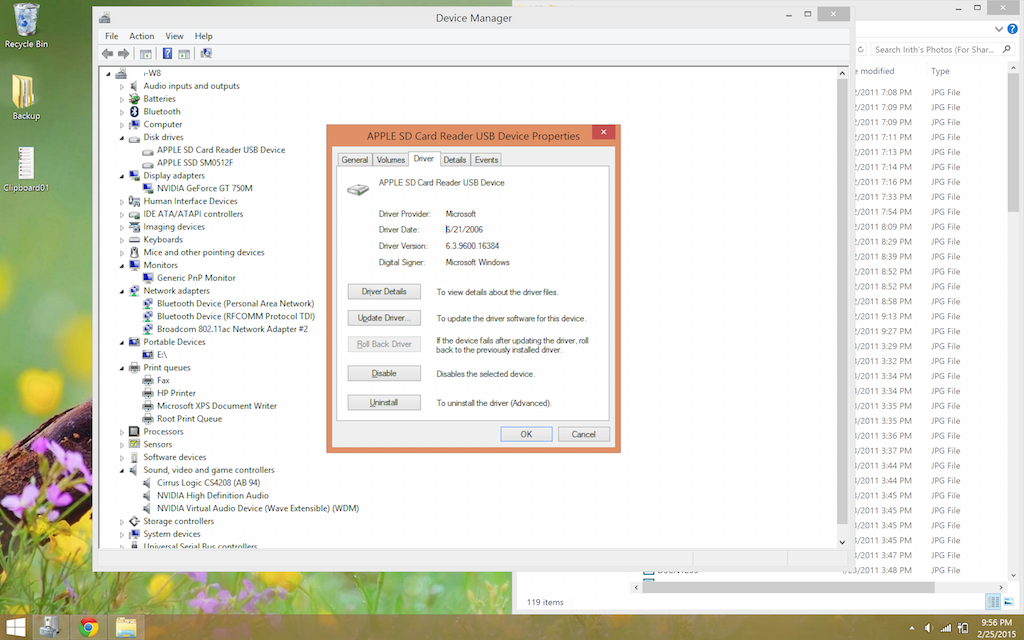Open File Explorer from the taskbar

[x=125, y=628]
